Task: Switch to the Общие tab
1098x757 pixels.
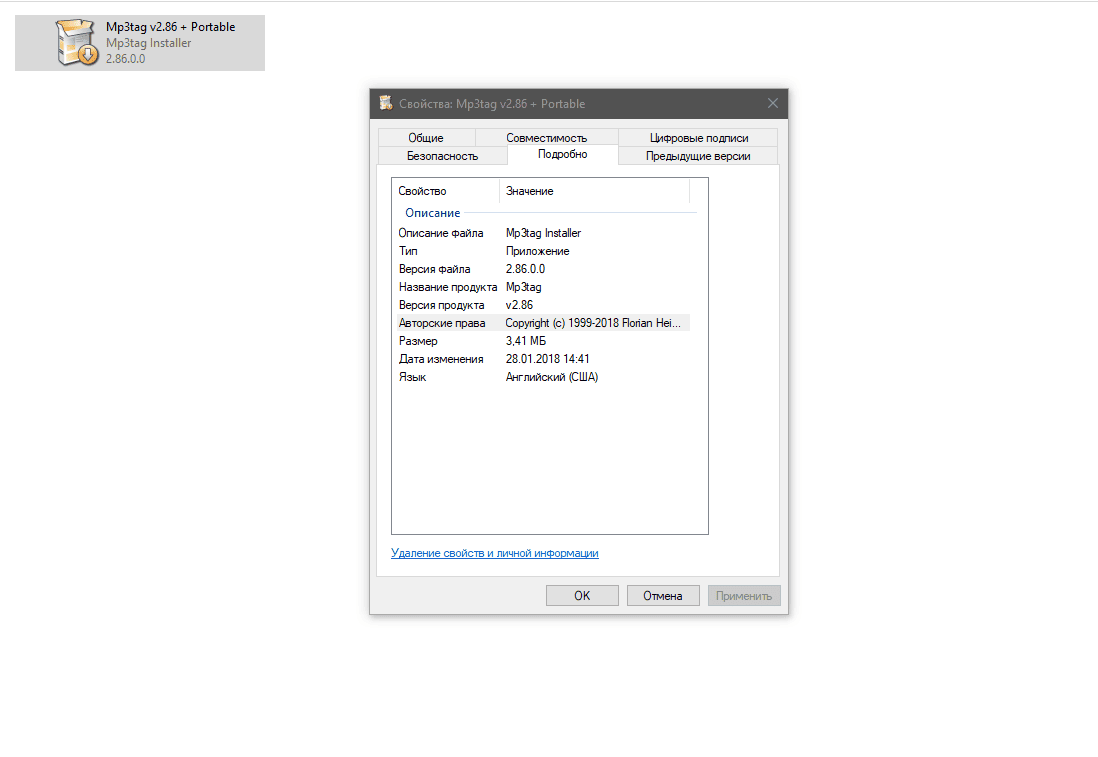Action: 426,138
